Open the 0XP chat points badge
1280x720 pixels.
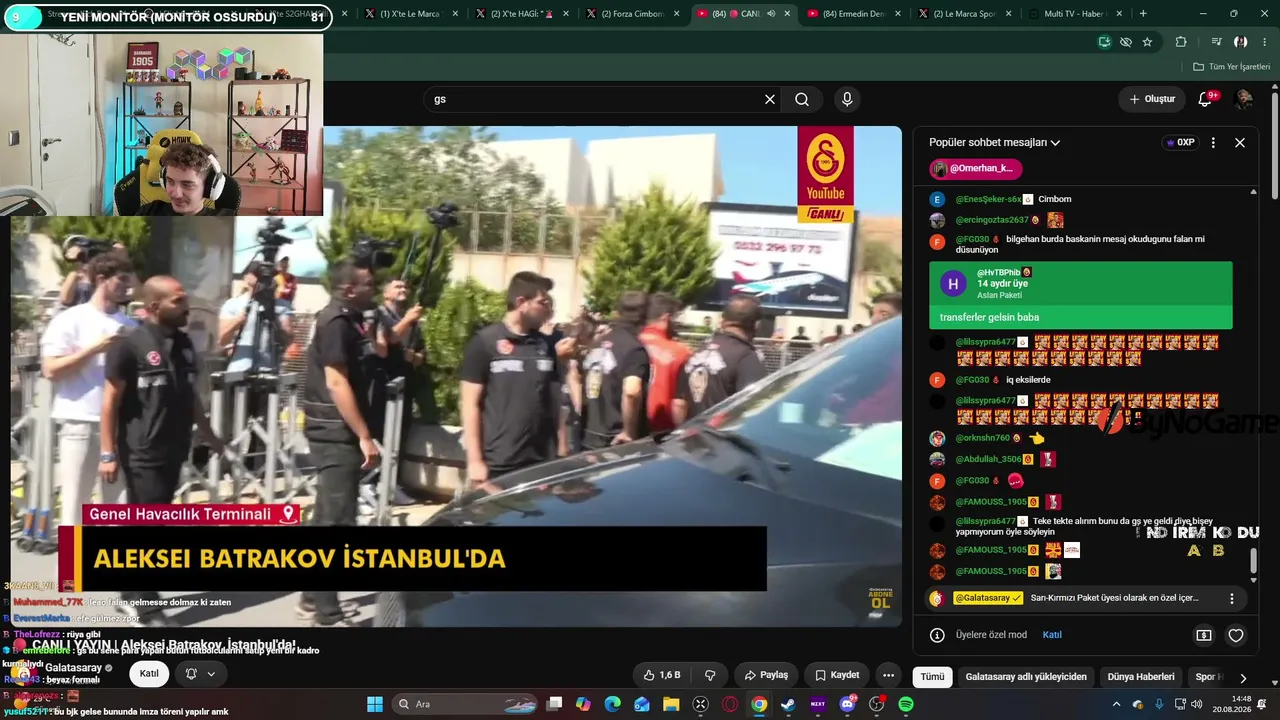(1181, 142)
